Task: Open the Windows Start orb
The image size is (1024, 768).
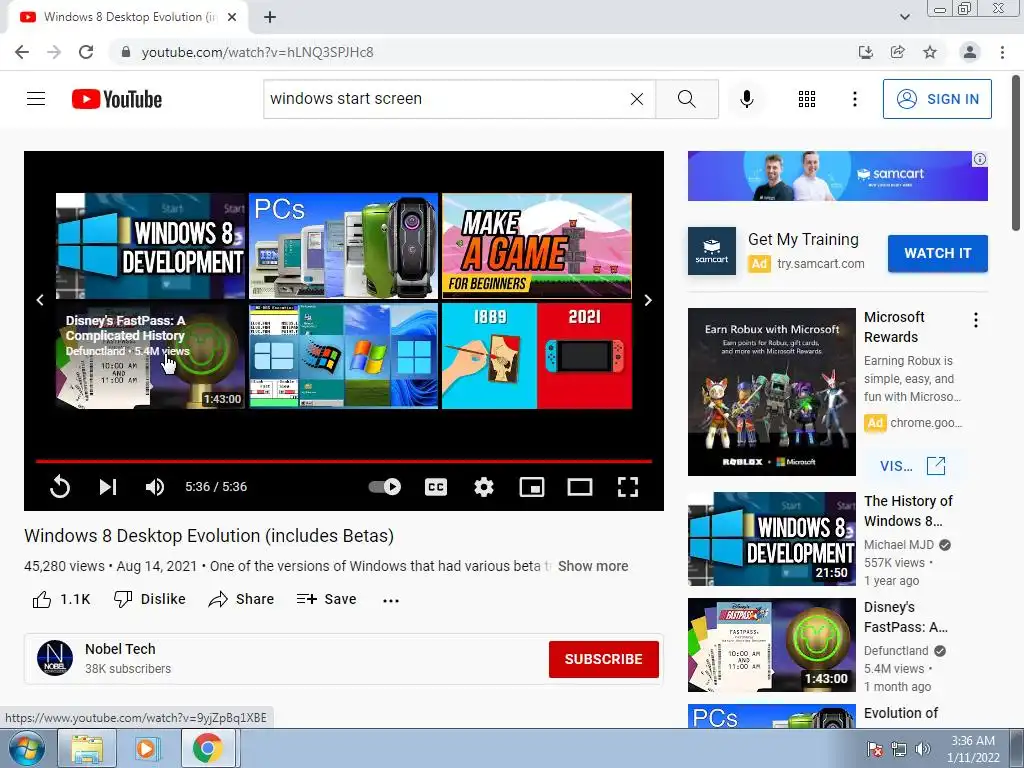Action: 25,748
